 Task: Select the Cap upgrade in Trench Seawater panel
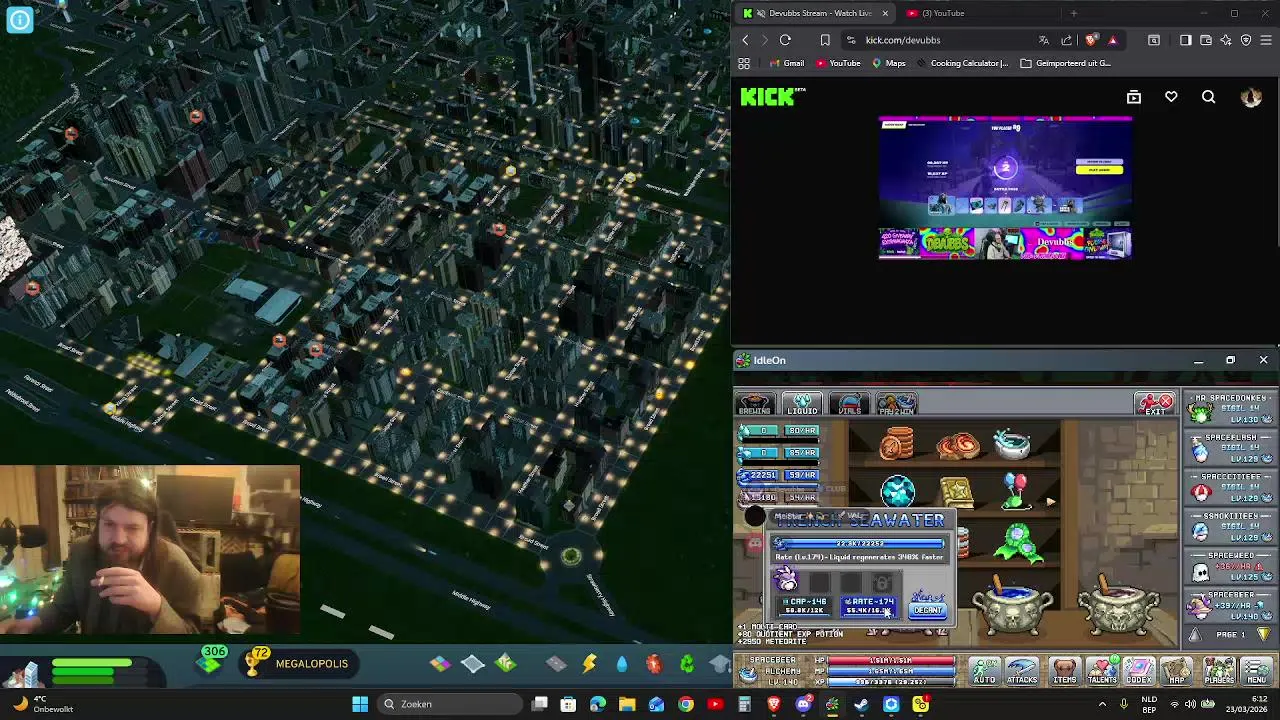click(x=803, y=606)
